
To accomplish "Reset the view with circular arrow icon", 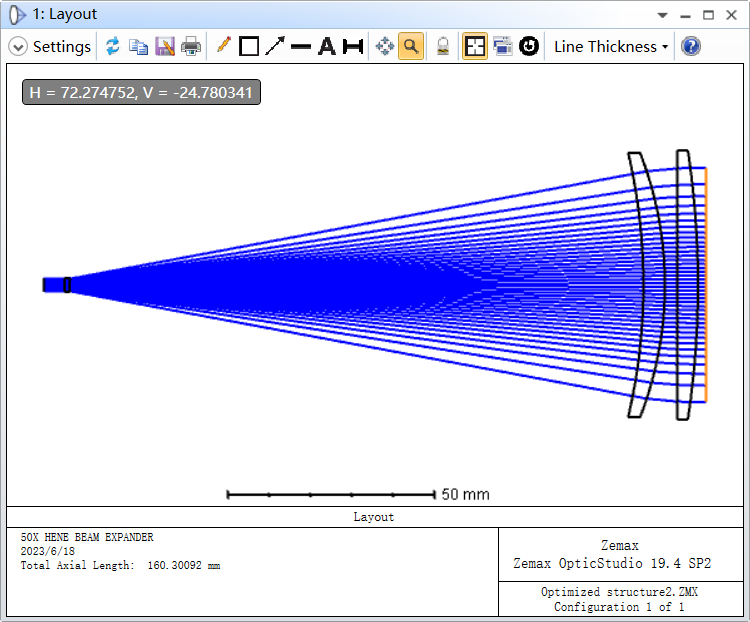I will point(529,46).
